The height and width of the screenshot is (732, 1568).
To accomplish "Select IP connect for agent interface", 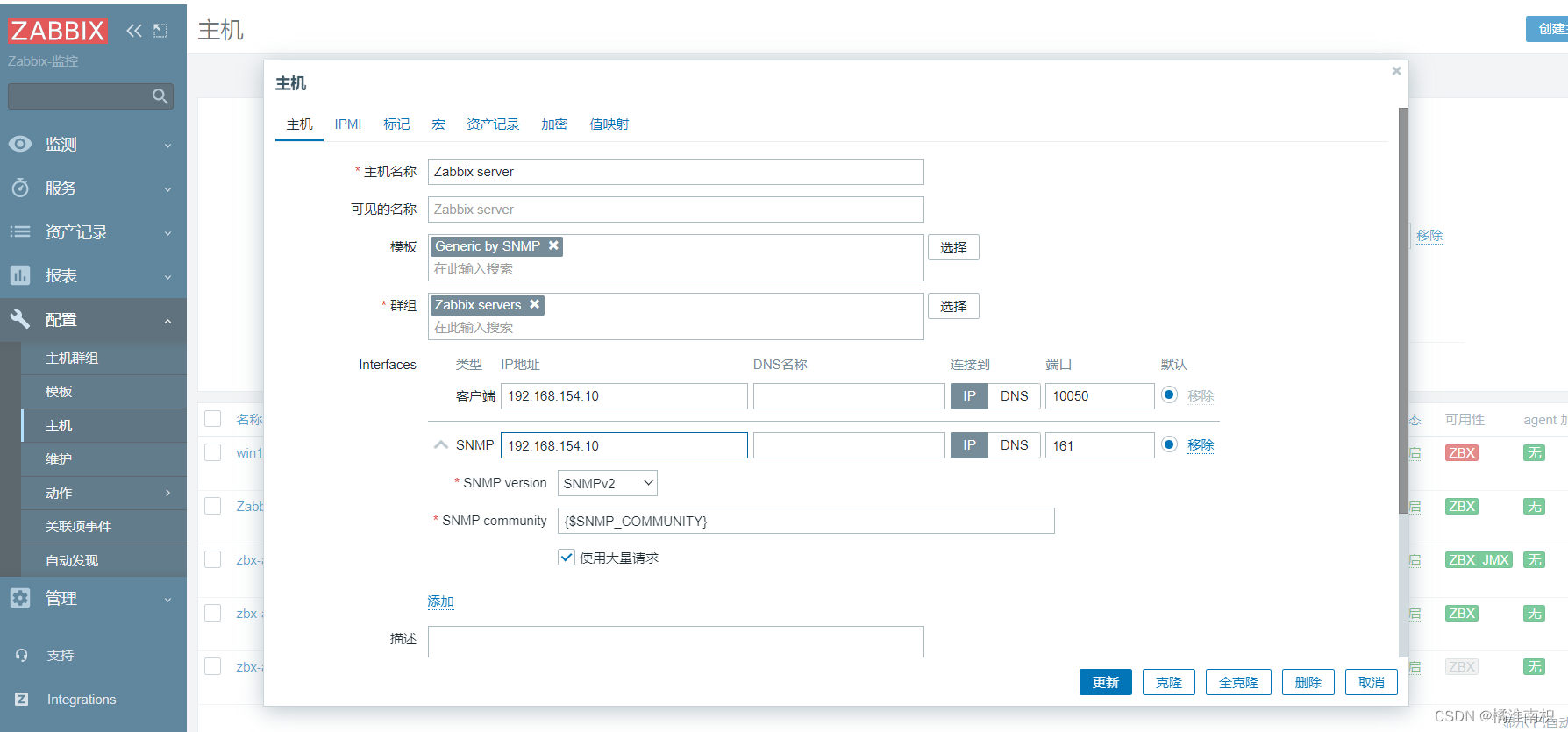I will pos(969,396).
